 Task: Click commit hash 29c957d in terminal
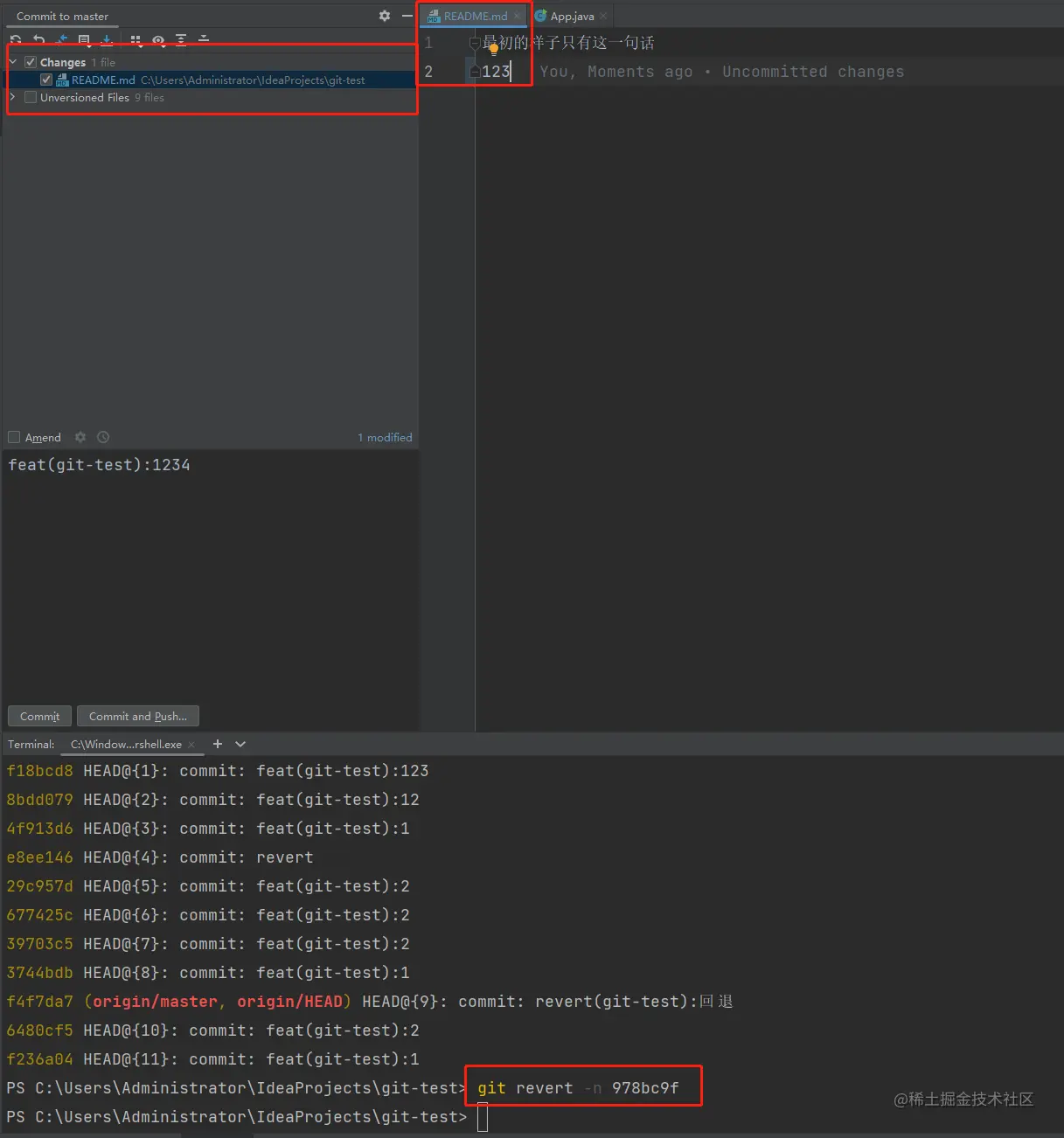pyautogui.click(x=39, y=886)
